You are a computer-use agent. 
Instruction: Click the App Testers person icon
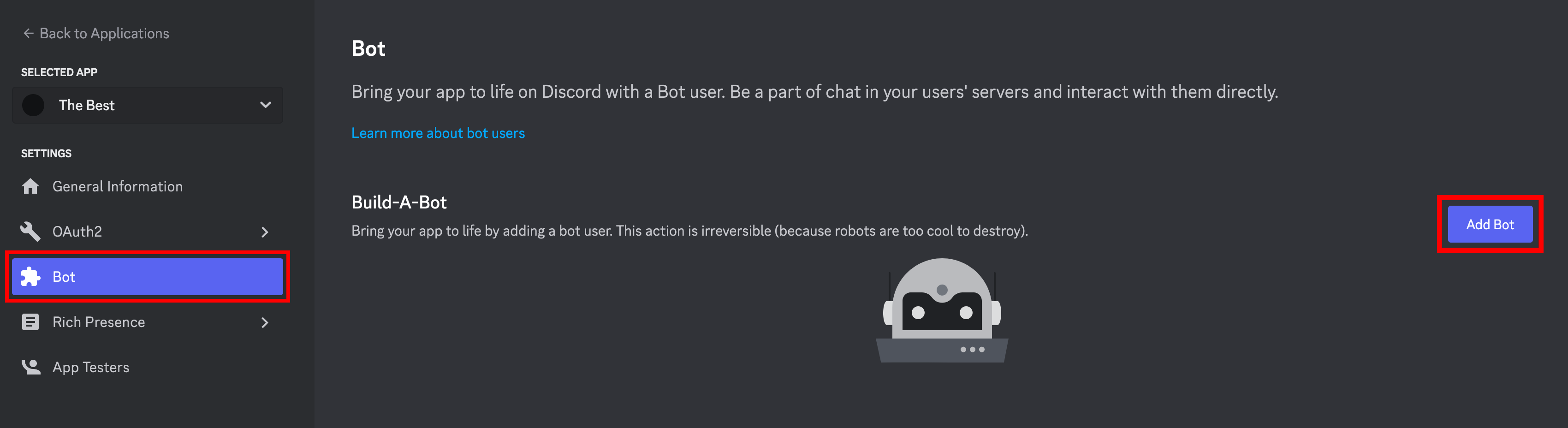click(30, 367)
